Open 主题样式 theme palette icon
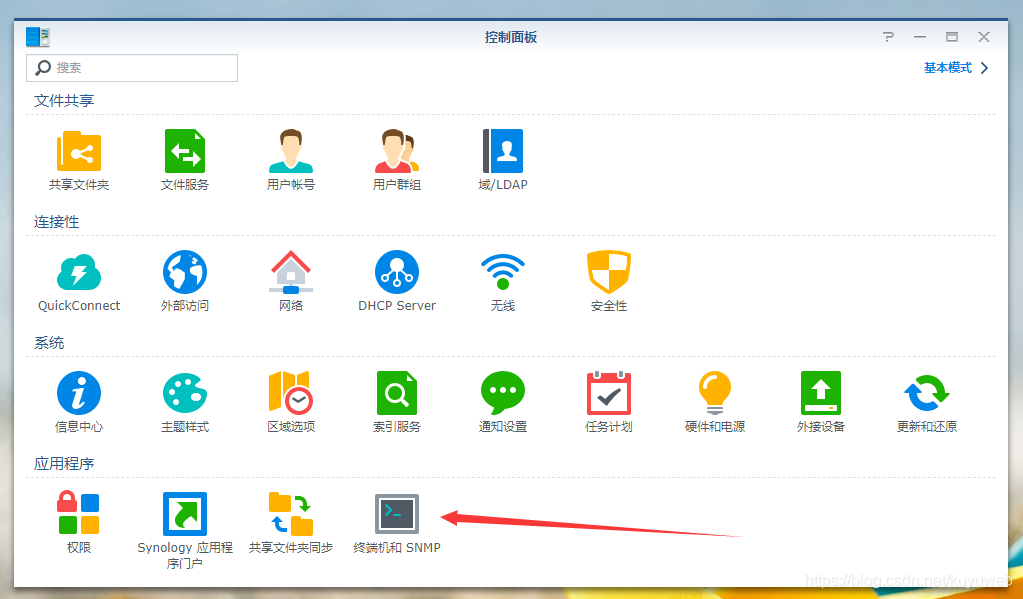 (x=185, y=393)
